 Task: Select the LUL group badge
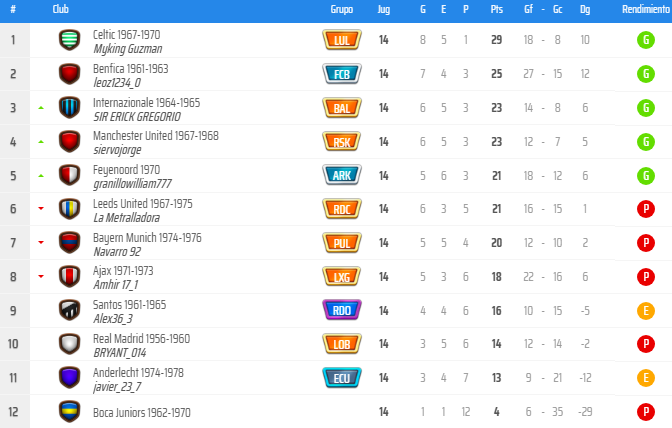click(x=342, y=40)
